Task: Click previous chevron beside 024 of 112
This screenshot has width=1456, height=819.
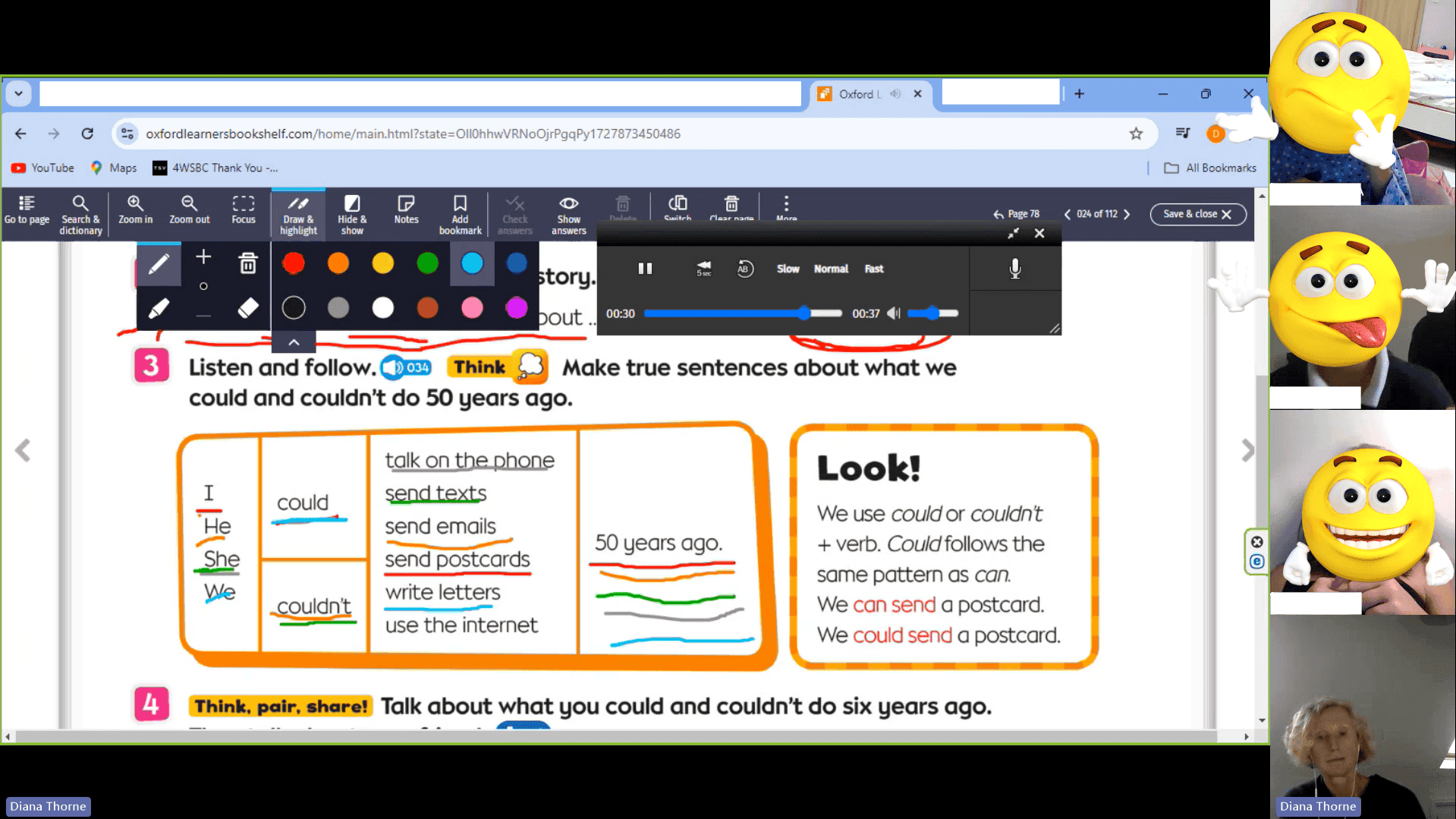Action: pos(1068,214)
